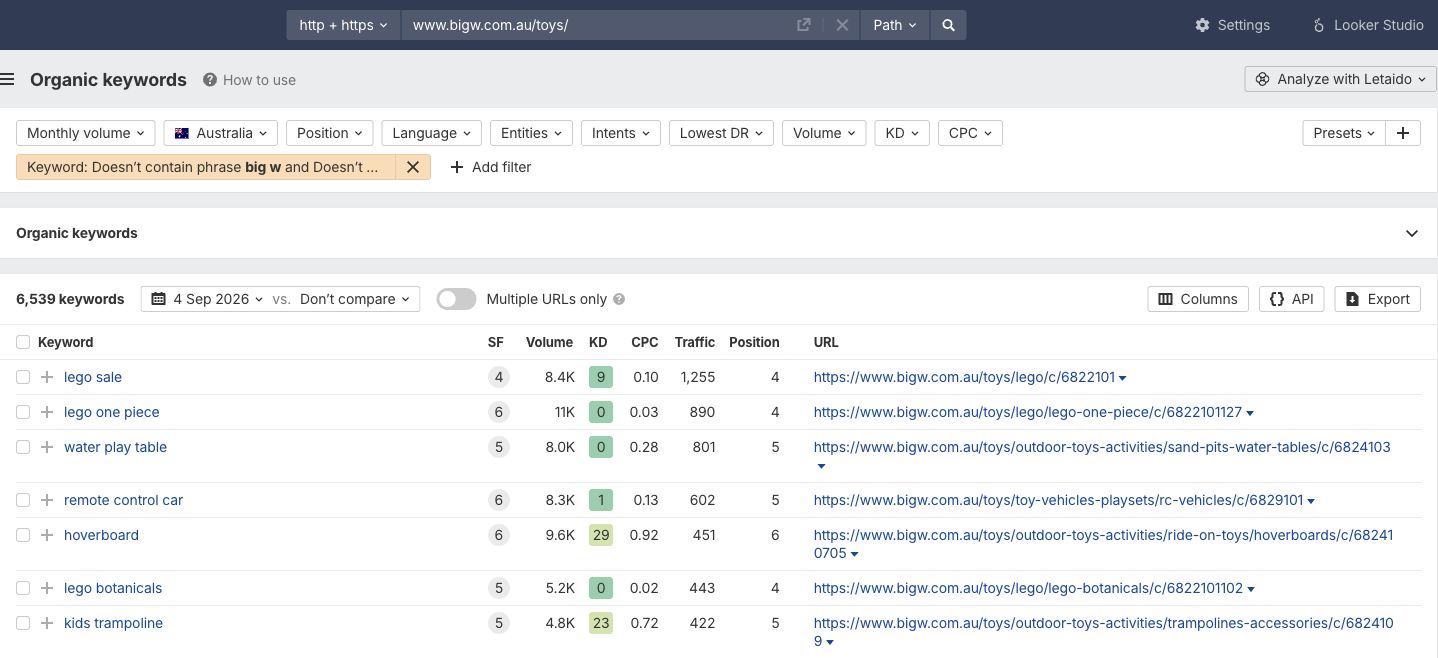Add lego one piece to keyword list
The image size is (1438, 658).
click(47, 412)
